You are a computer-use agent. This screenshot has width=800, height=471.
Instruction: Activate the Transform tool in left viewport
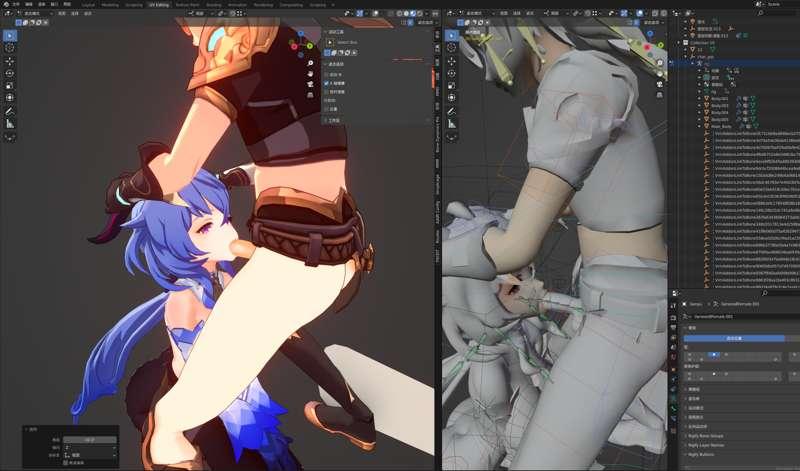(x=10, y=98)
